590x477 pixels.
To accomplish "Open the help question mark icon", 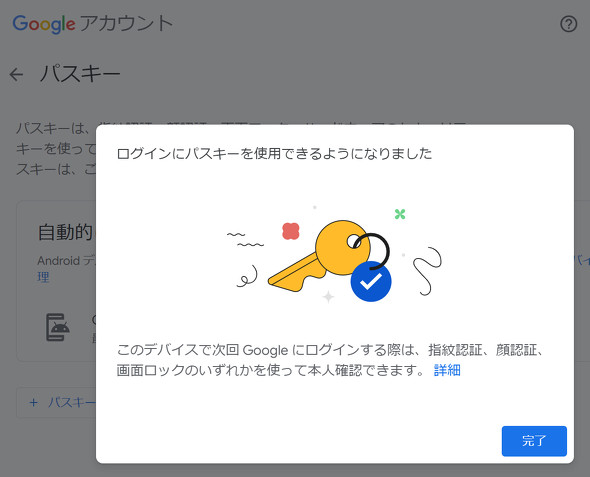I will [x=568, y=24].
